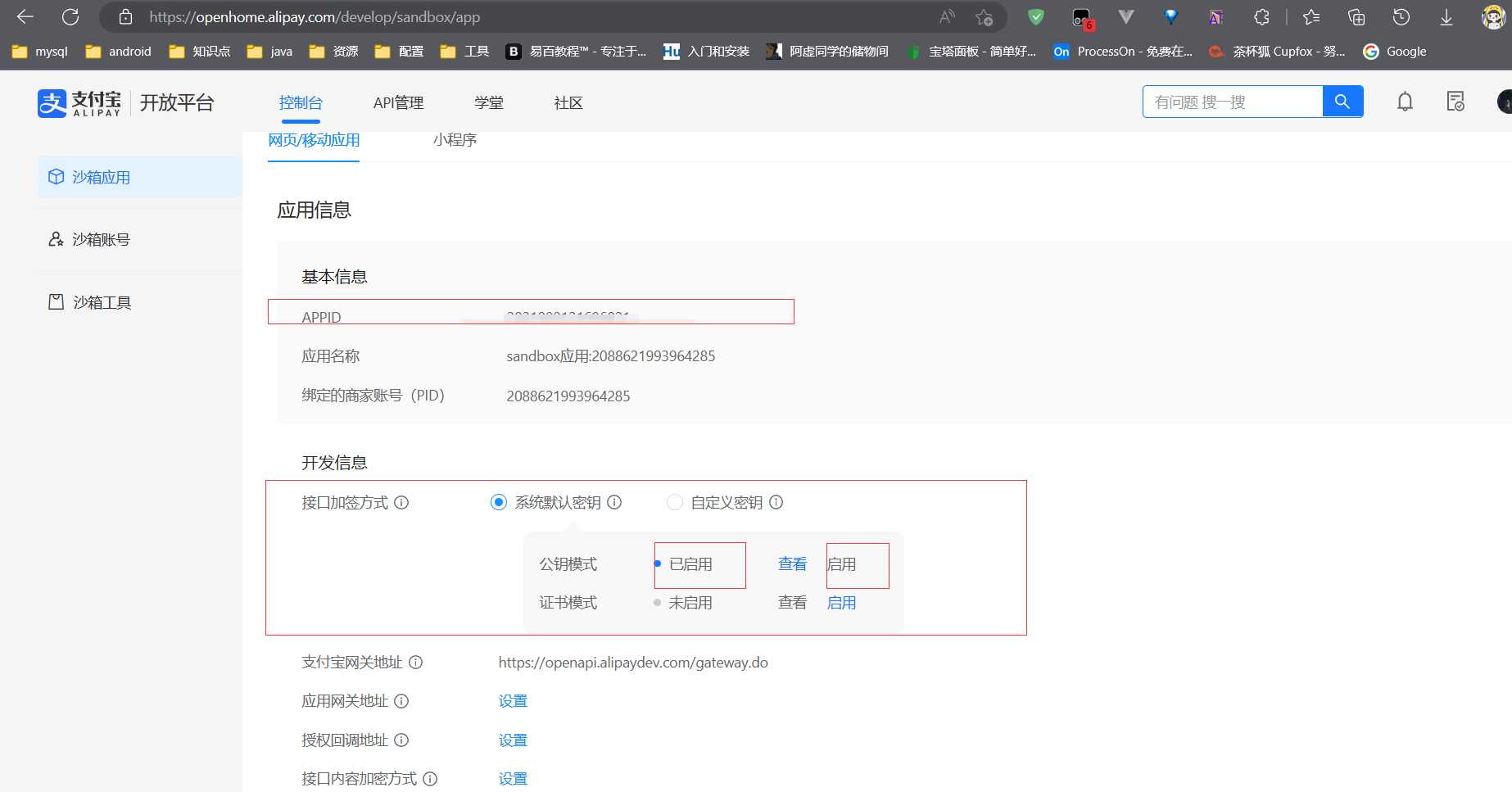This screenshot has height=792, width=1512.
Task: Show info tooltip for 授权回调地址
Action: [401, 740]
